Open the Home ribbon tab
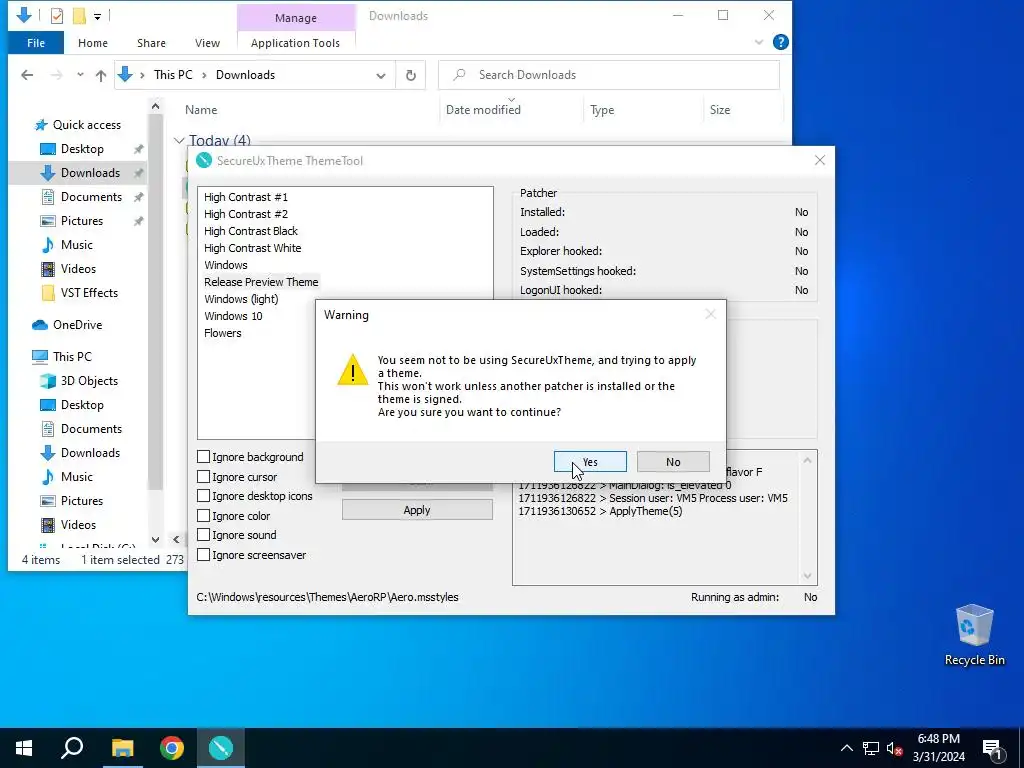1024x768 pixels. (x=93, y=43)
